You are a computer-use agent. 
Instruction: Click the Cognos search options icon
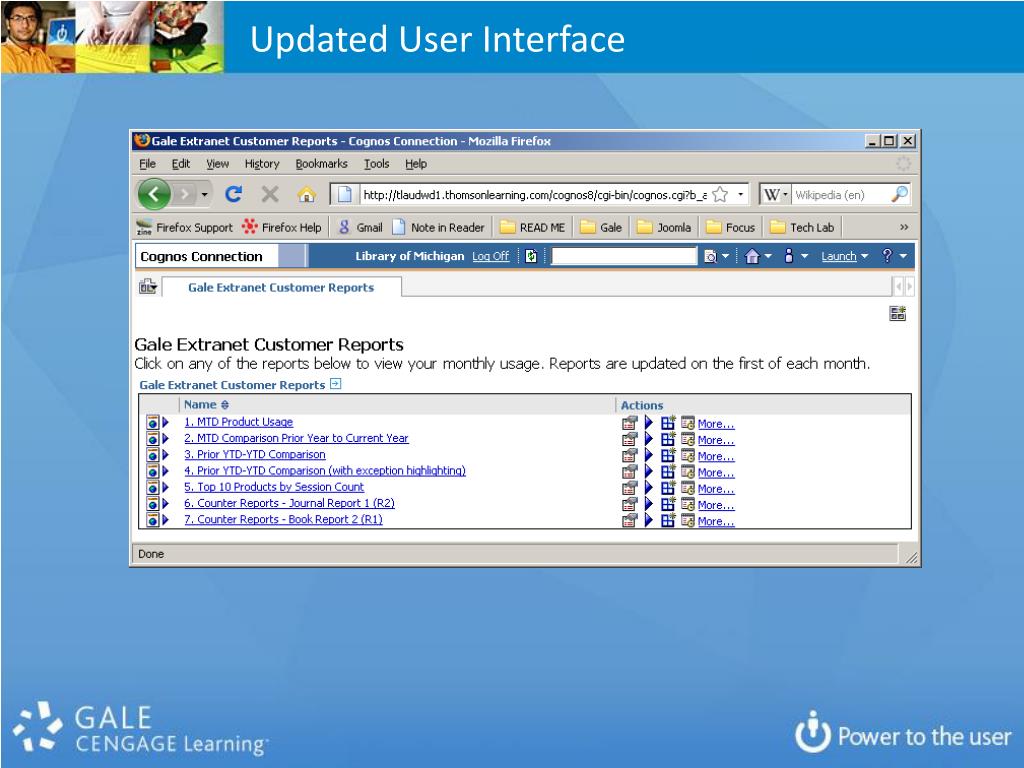pyautogui.click(x=710, y=256)
